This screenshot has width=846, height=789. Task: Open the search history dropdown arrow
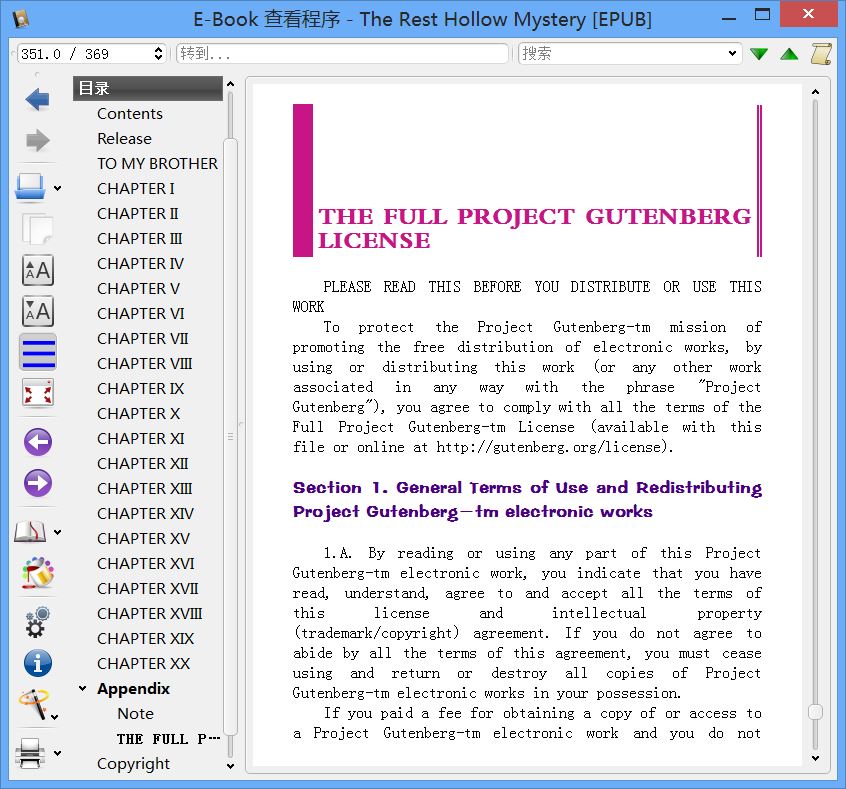click(x=732, y=53)
